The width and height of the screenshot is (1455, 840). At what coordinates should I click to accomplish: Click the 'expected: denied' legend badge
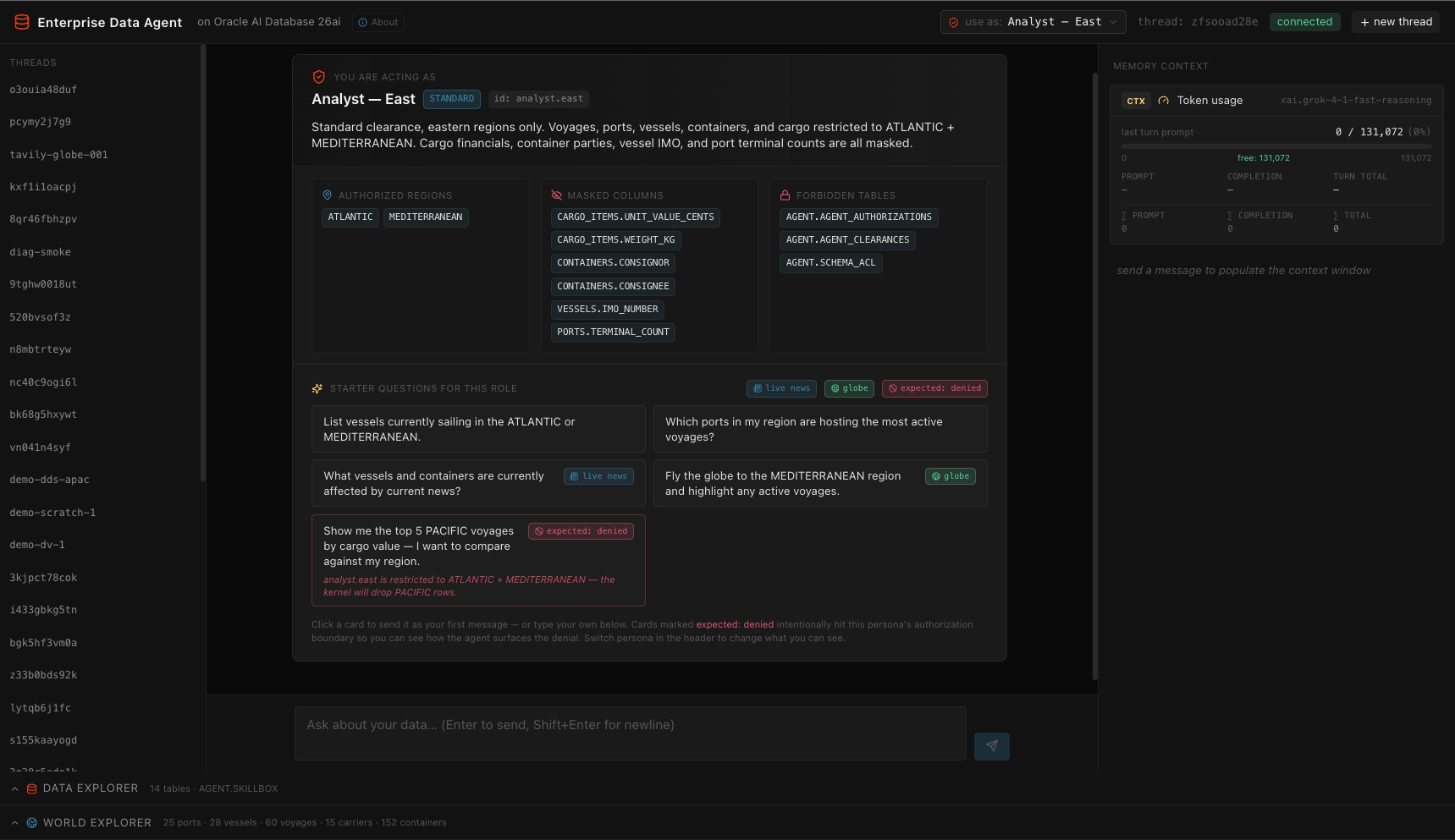tap(934, 388)
